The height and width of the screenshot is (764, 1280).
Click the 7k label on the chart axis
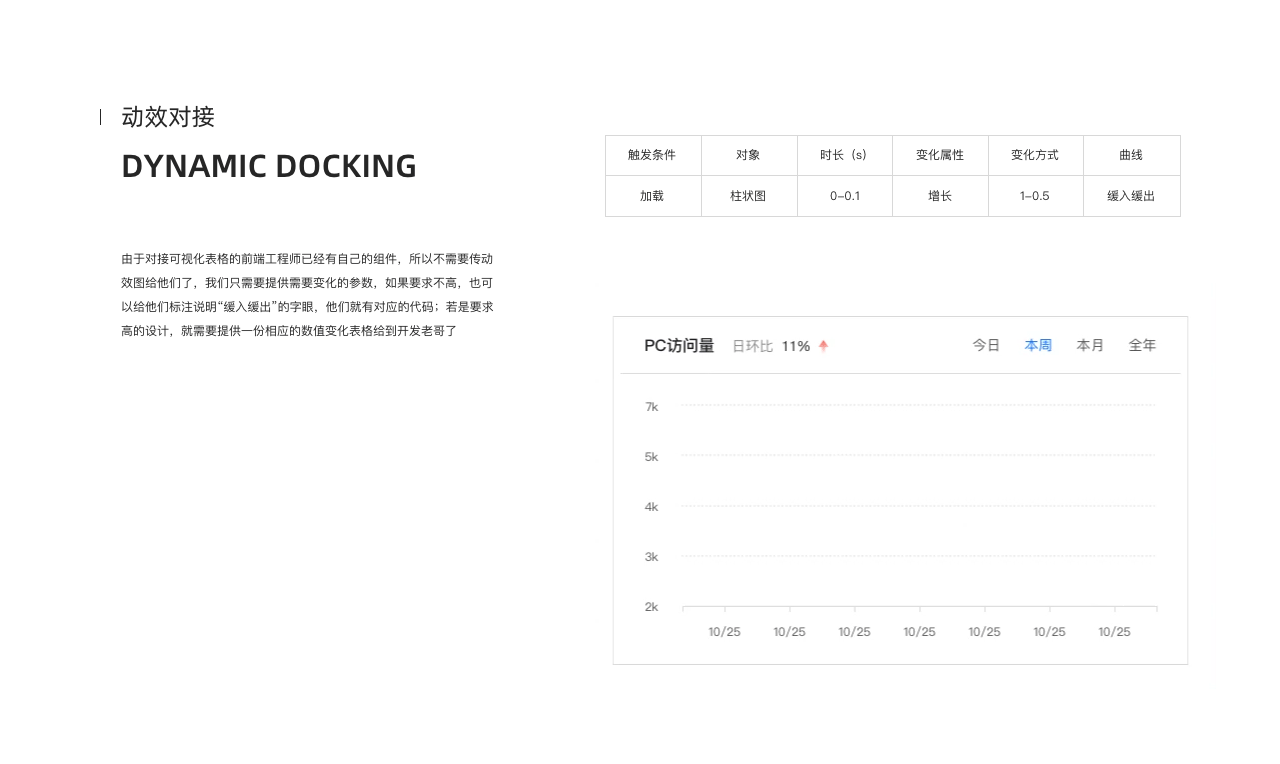[x=651, y=407]
